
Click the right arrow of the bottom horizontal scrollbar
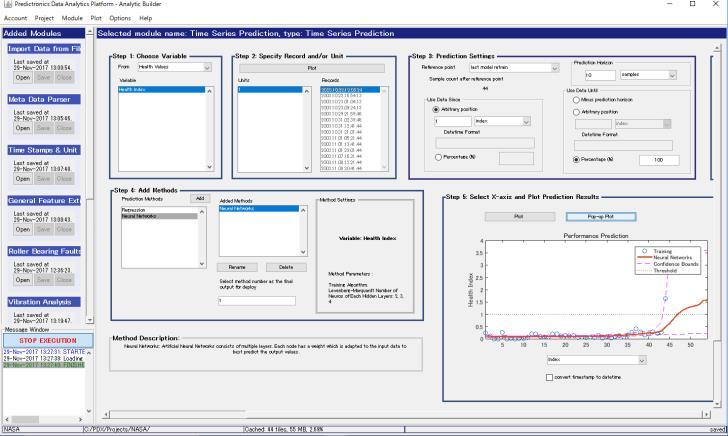pyautogui.click(x=707, y=414)
